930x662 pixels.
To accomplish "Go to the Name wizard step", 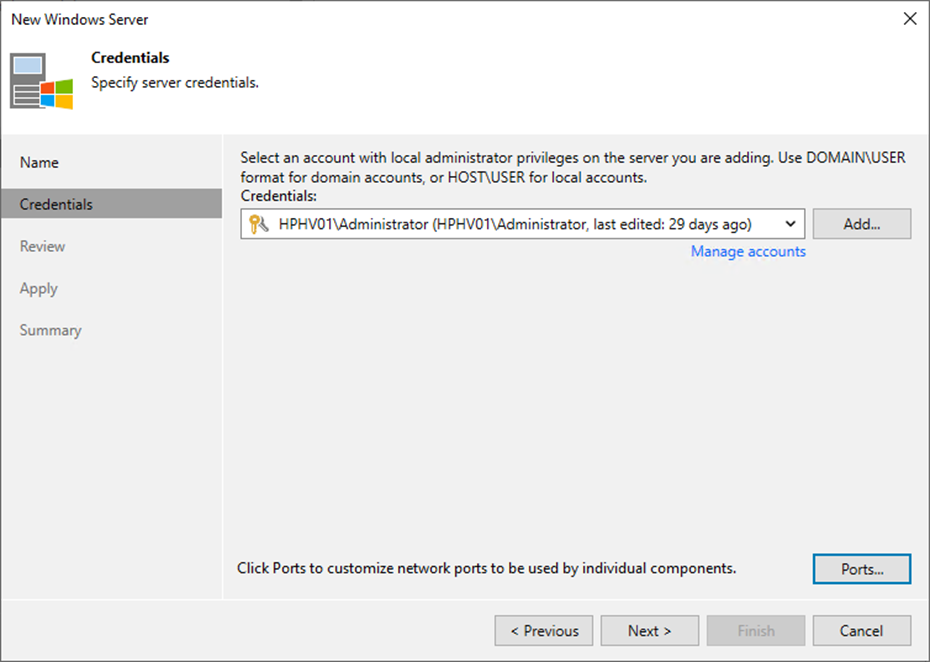I will click(39, 163).
